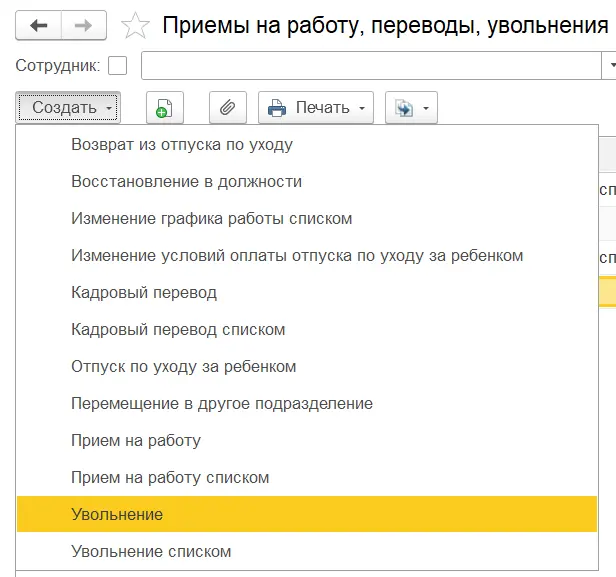Click into the Сотрудник input field
This screenshot has width=616, height=577.
tap(370, 66)
